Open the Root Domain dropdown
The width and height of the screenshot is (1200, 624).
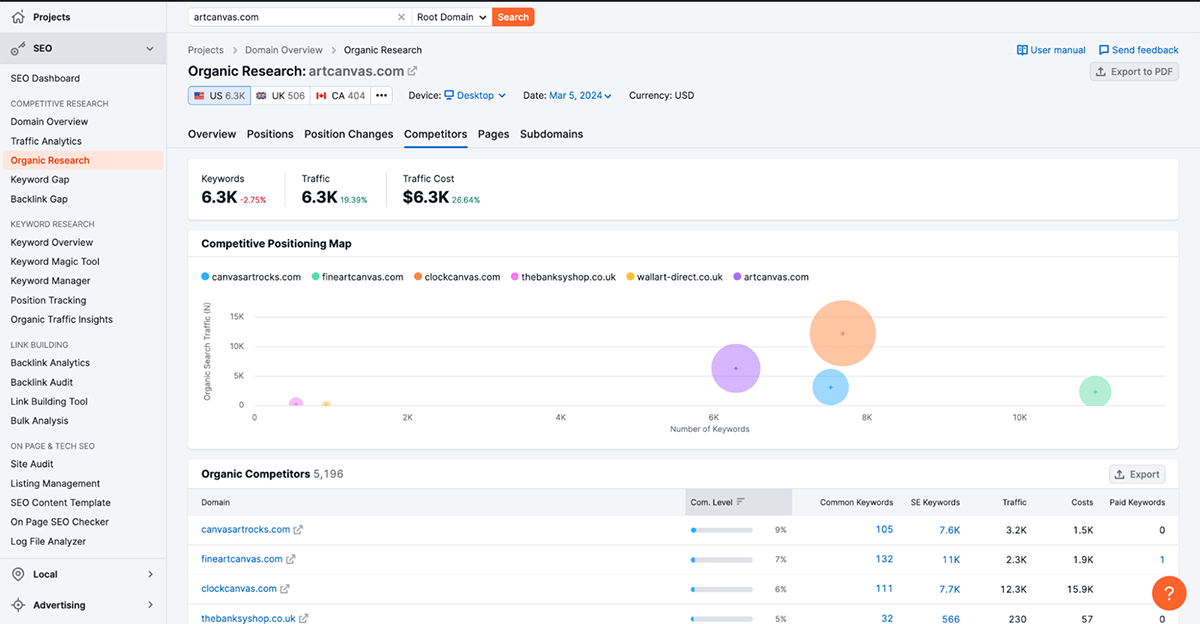tap(451, 16)
